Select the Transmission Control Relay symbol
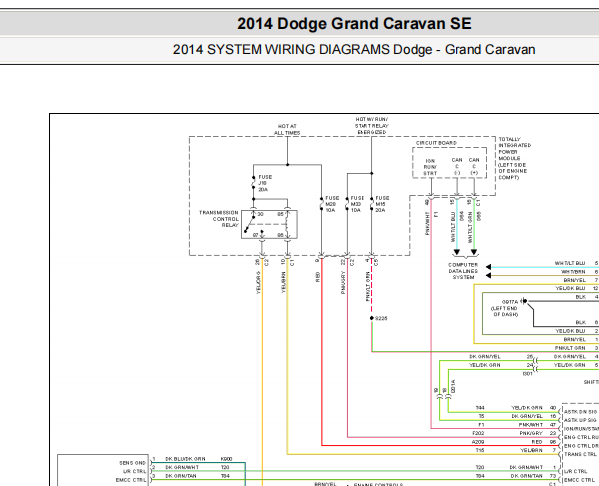 pos(269,225)
